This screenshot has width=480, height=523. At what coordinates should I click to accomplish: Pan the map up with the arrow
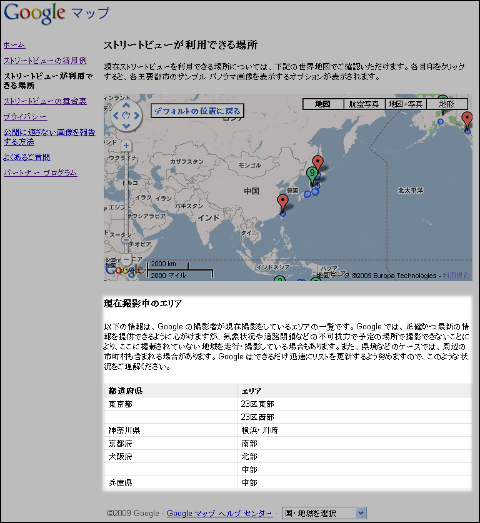(126, 105)
